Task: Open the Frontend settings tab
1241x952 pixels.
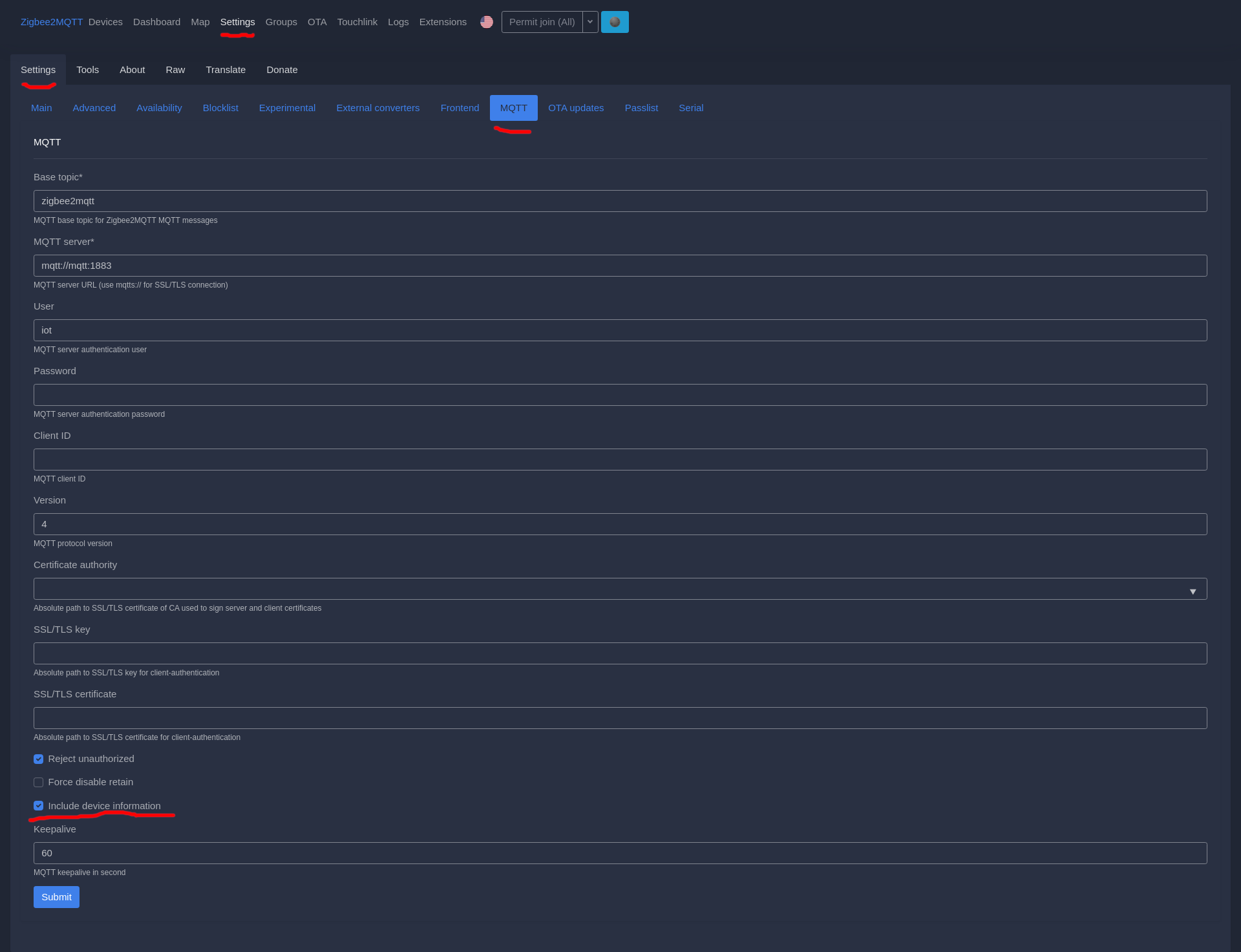Action: (x=460, y=108)
